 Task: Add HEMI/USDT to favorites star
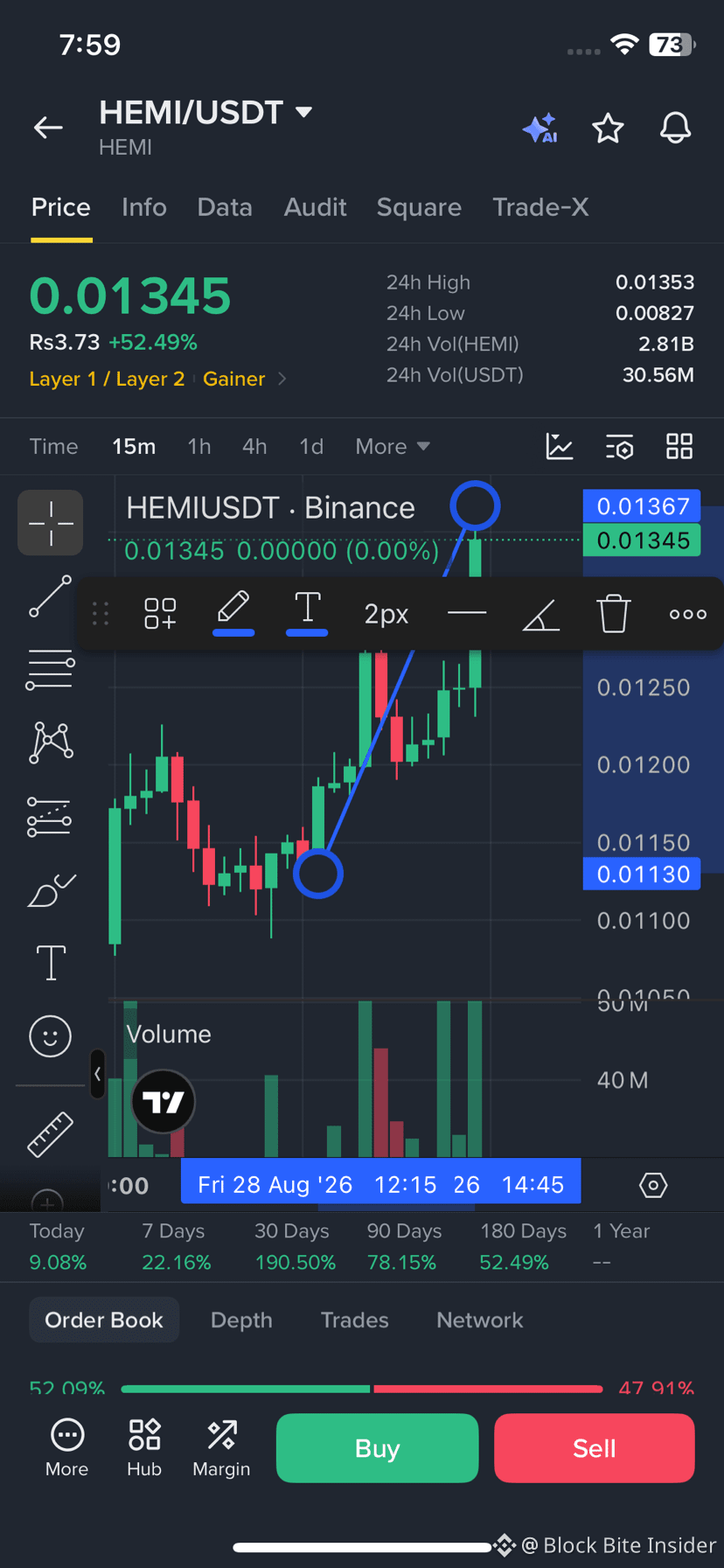coord(608,129)
